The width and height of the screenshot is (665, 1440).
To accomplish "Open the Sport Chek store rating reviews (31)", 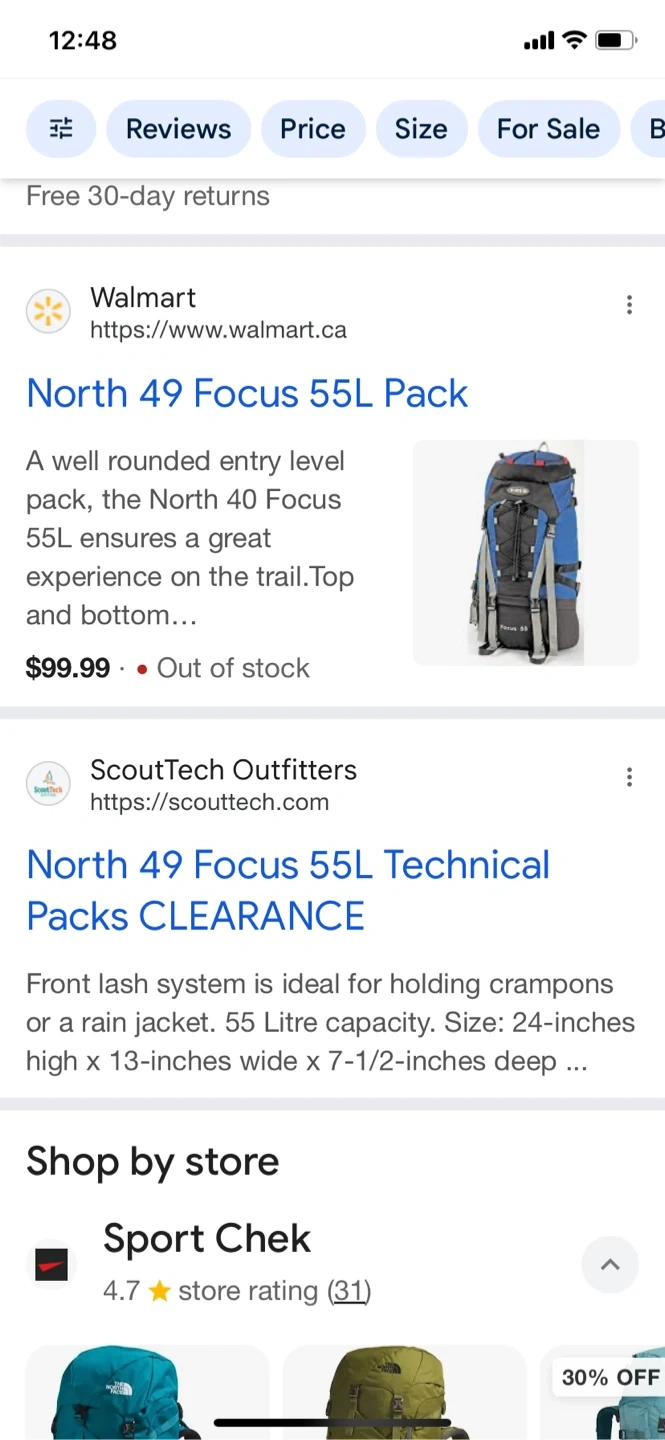I will (349, 1291).
